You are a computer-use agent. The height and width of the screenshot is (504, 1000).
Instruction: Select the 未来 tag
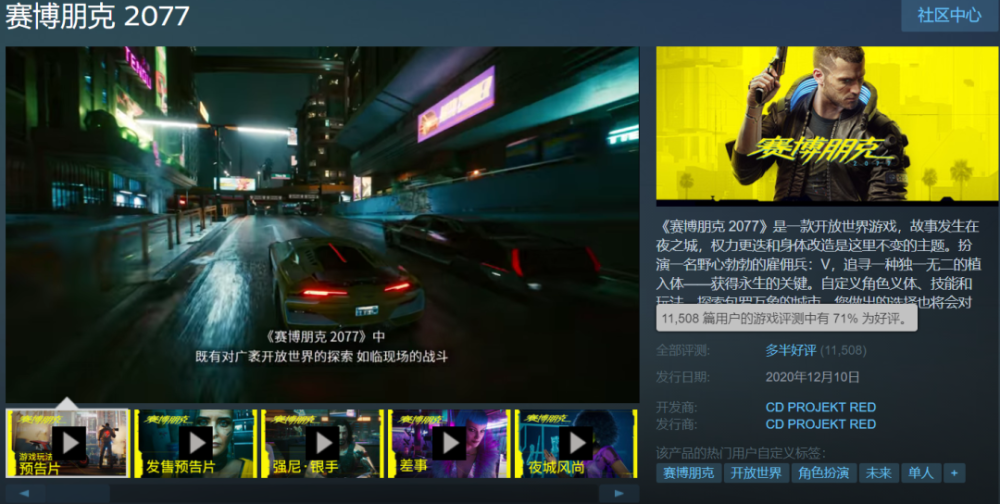click(878, 473)
